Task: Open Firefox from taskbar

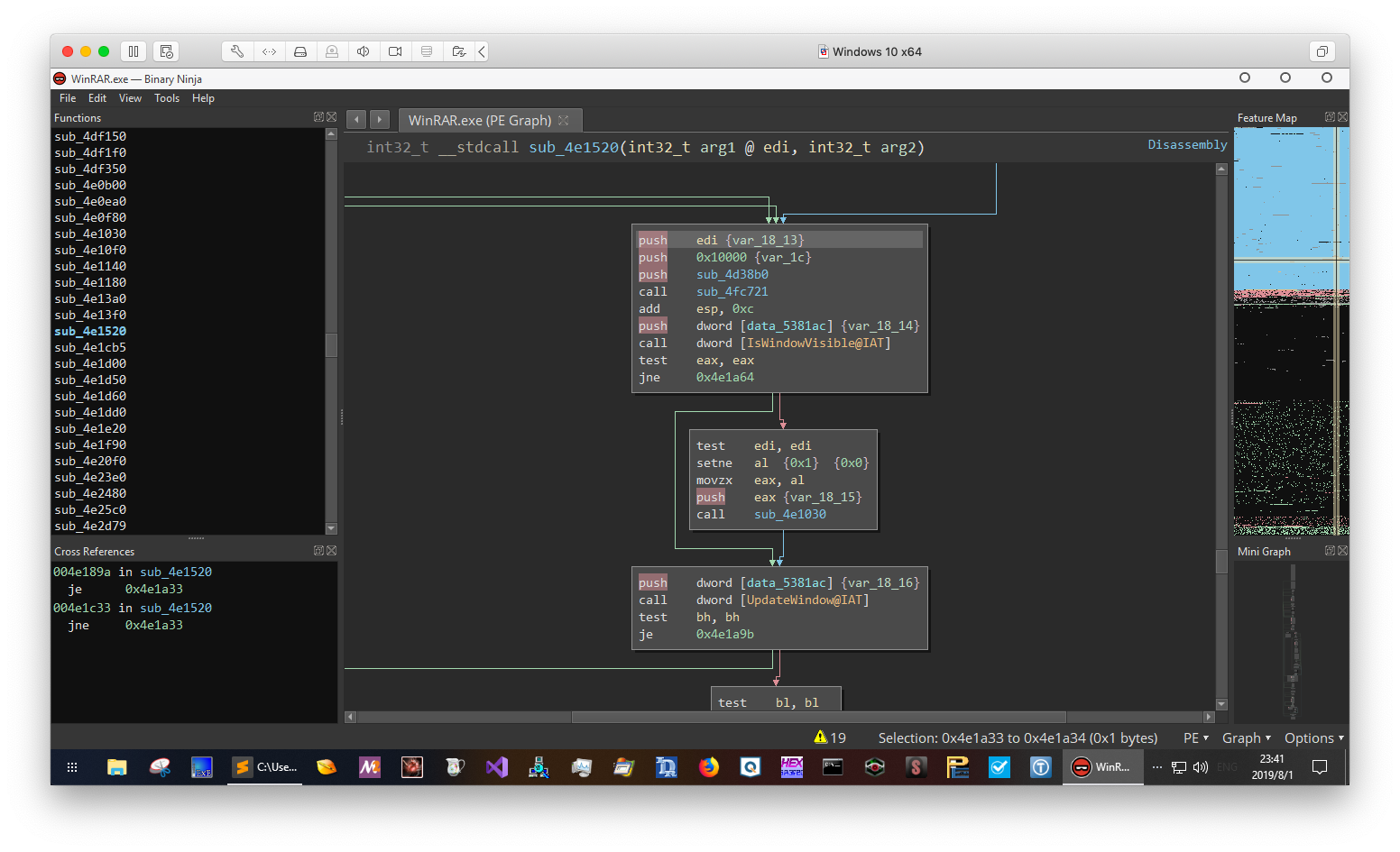Action: 709,767
